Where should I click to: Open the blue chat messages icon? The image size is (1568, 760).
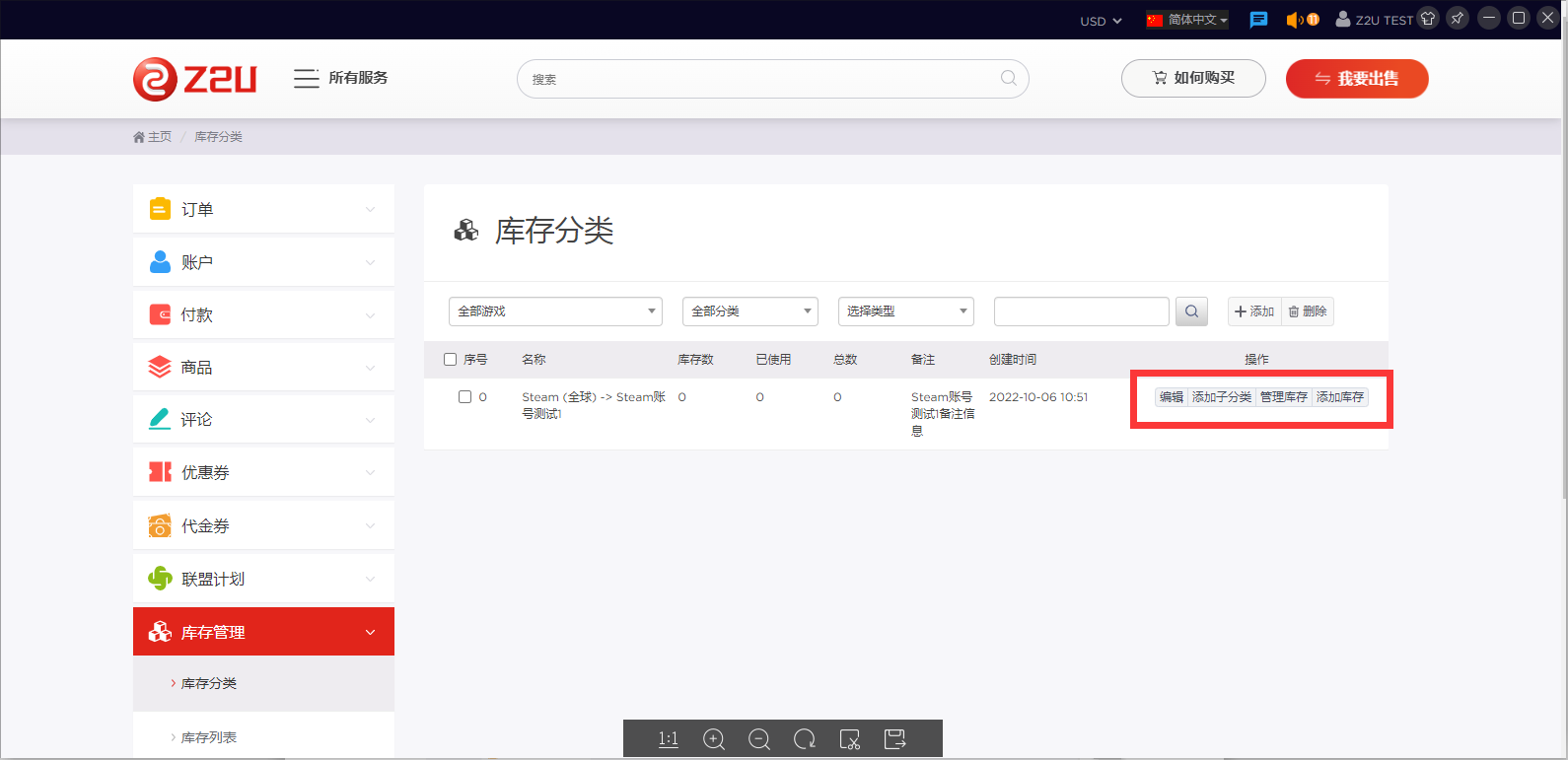click(x=1258, y=20)
